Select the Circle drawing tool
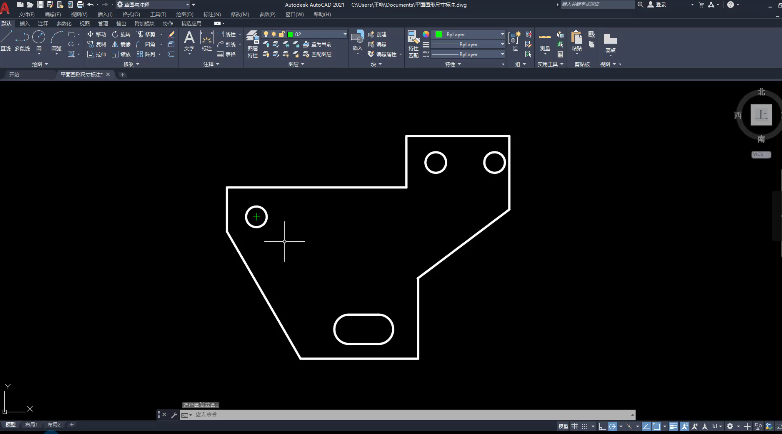This screenshot has width=782, height=434. [x=39, y=40]
